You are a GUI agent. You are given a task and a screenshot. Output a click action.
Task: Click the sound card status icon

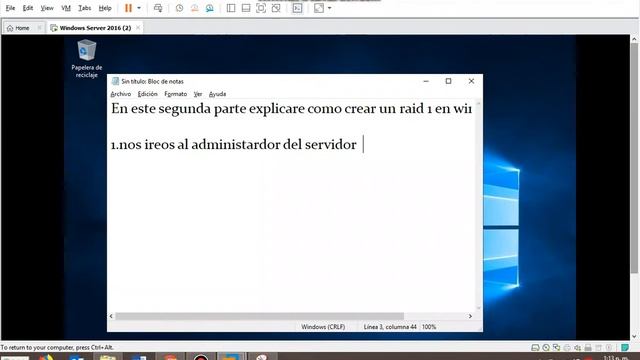tap(578, 348)
